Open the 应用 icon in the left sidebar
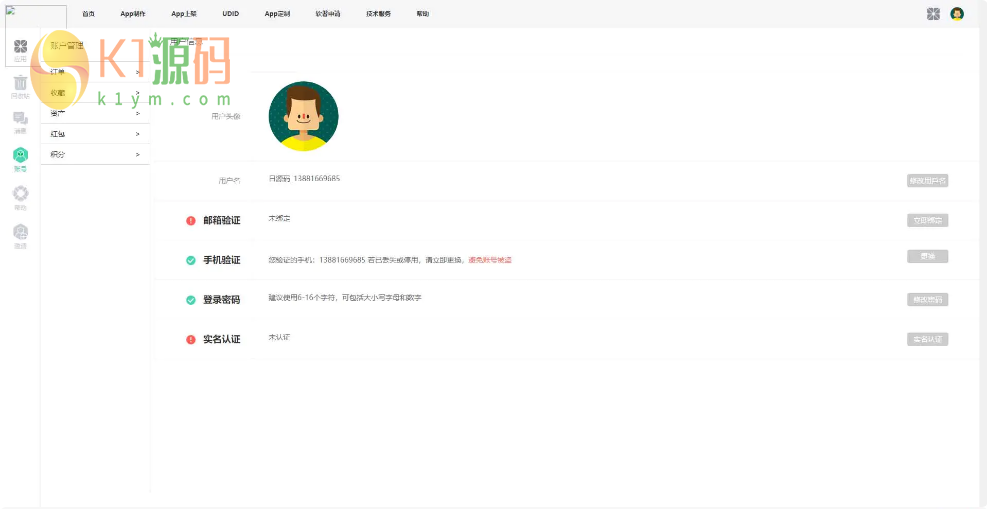 20,47
